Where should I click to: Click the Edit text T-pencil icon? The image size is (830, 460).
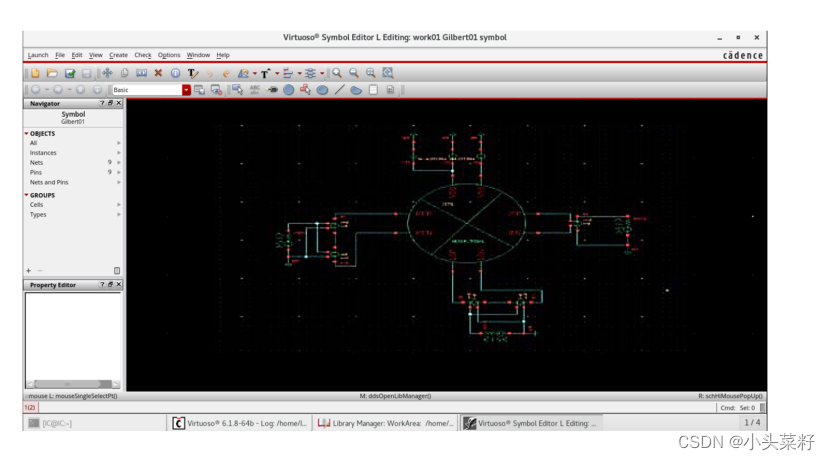193,73
